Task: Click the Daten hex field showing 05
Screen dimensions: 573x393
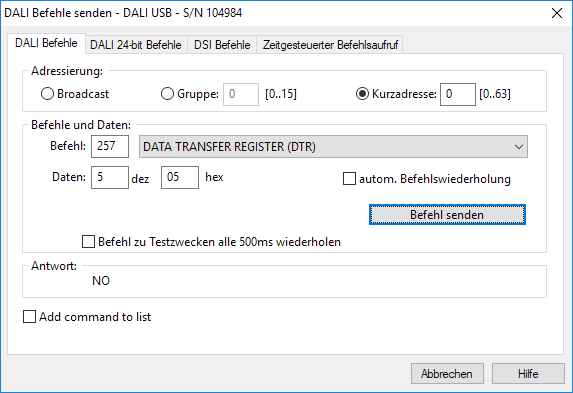Action: pos(180,177)
